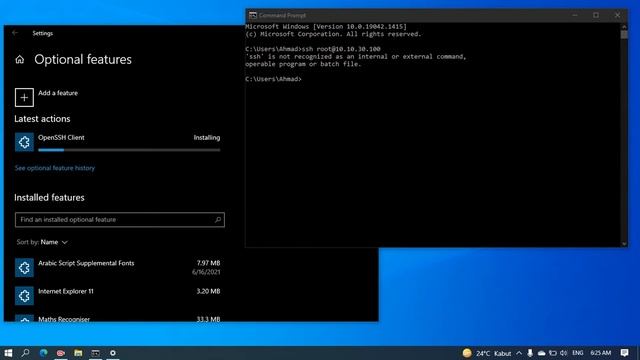Click the Command Prompt scrollbar up arrow
The image size is (640, 360).
point(624,27)
